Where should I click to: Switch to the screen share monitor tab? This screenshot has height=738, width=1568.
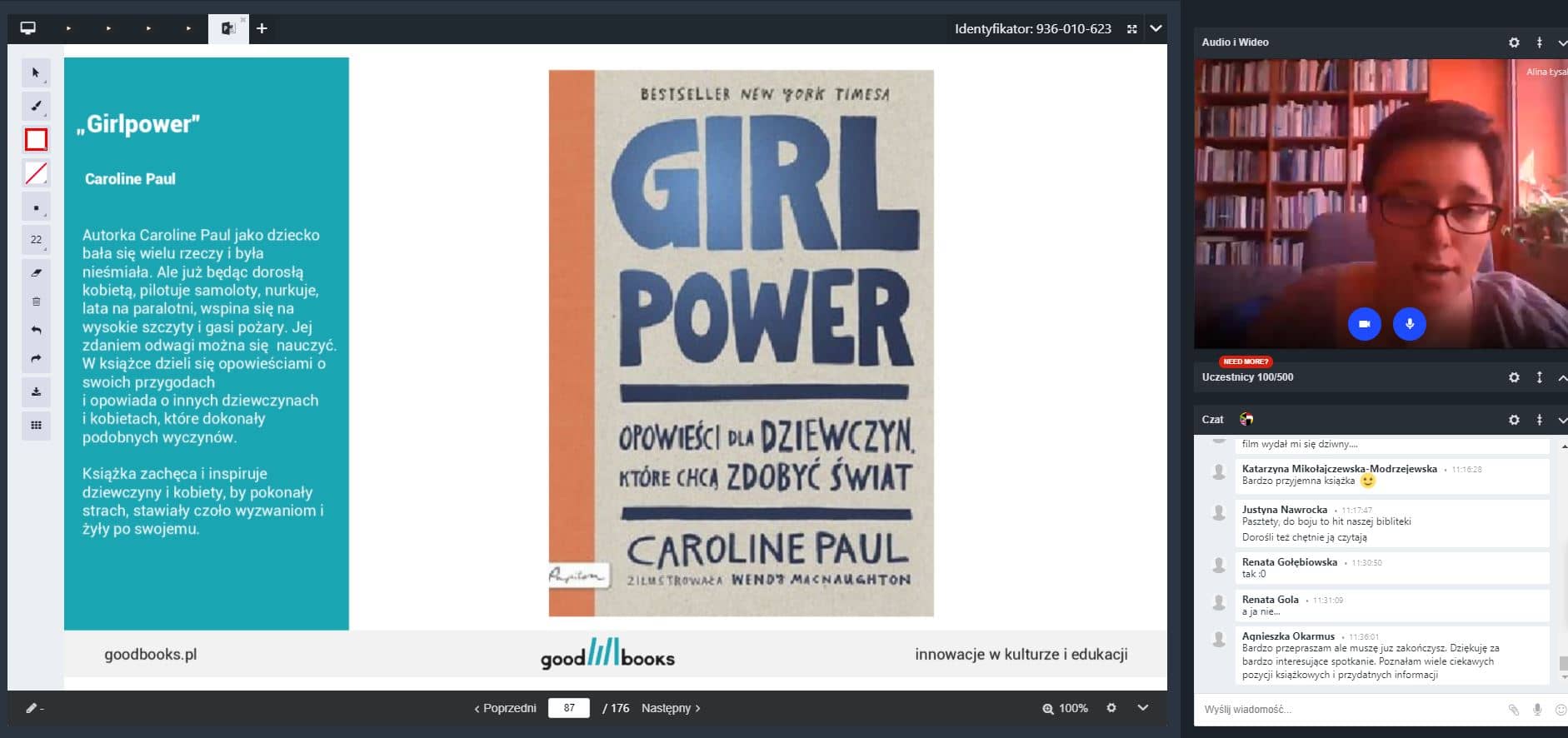[28, 28]
